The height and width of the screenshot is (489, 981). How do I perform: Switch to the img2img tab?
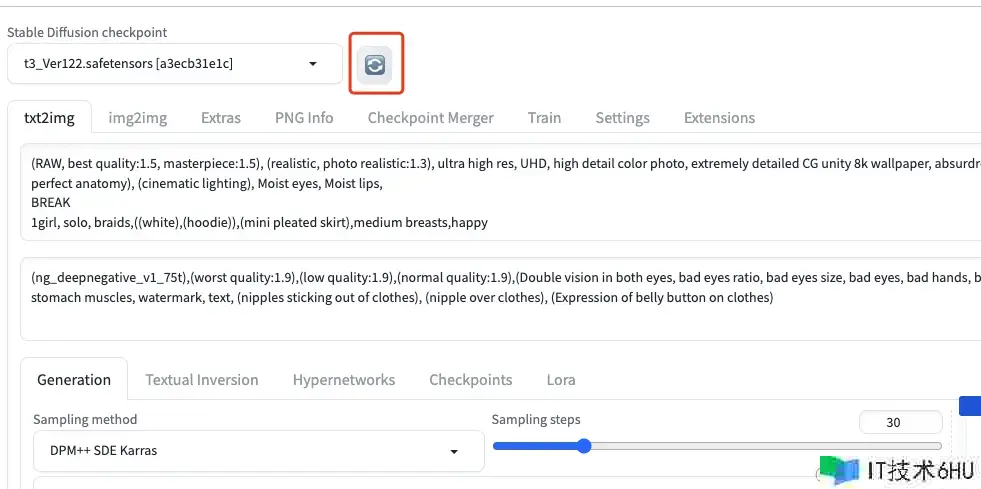point(138,118)
